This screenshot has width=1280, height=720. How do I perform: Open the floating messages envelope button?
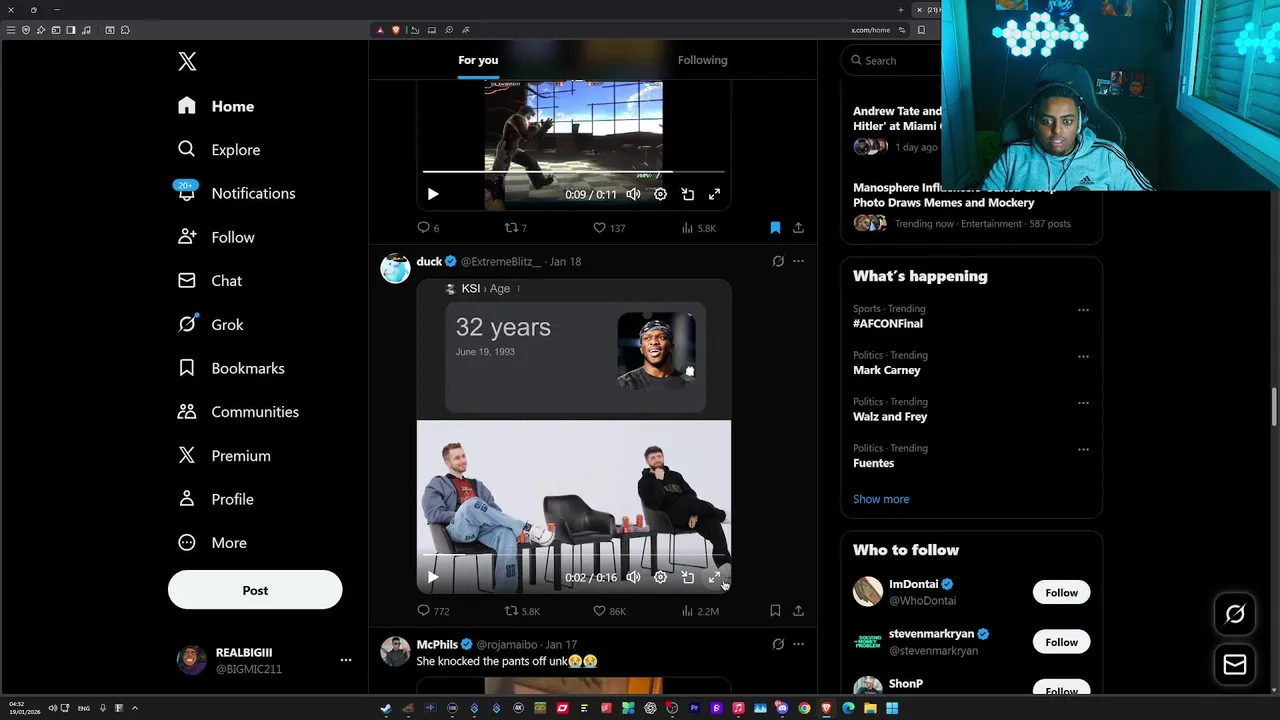[1235, 664]
